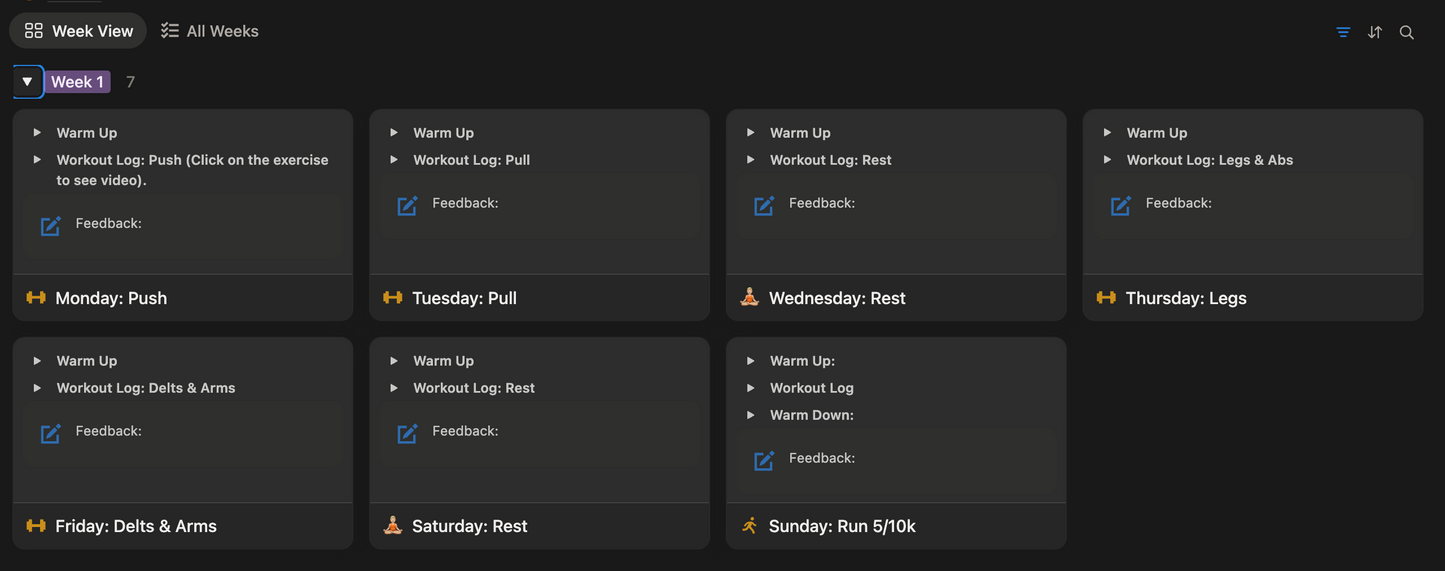Image resolution: width=1445 pixels, height=571 pixels.
Task: Expand Workout Log: Pull toggle
Action: tap(394, 160)
